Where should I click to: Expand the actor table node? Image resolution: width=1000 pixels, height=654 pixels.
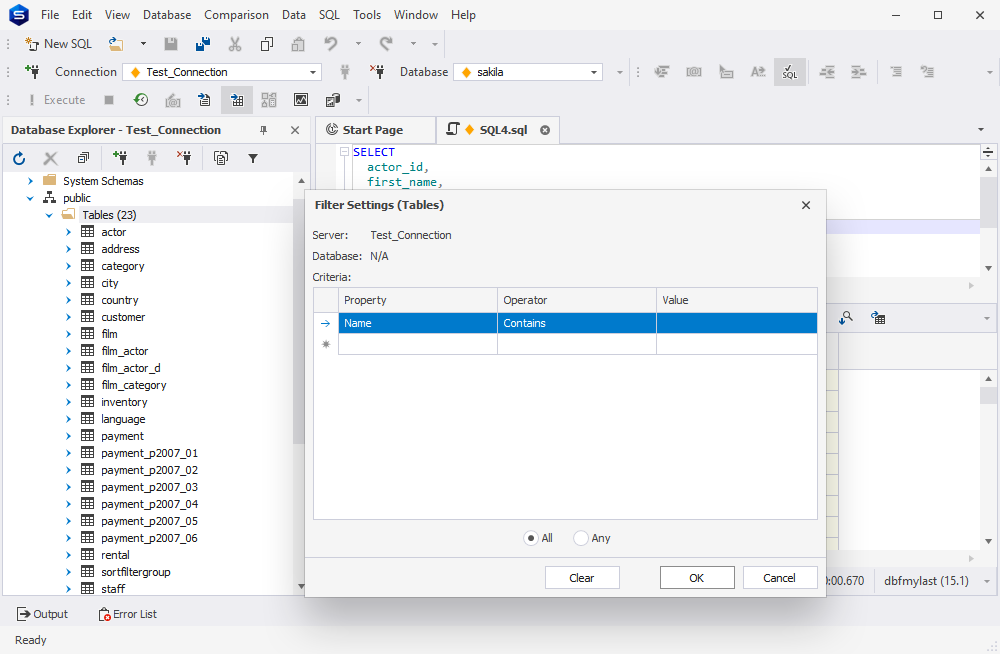tap(68, 232)
